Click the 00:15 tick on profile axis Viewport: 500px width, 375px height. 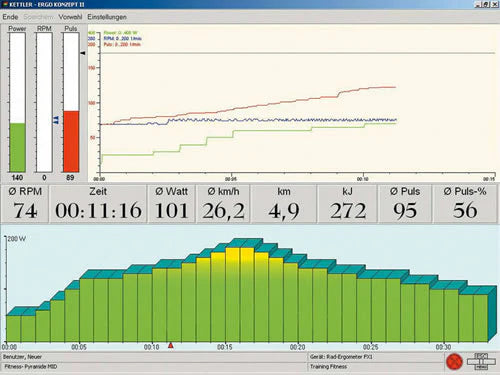point(225,347)
